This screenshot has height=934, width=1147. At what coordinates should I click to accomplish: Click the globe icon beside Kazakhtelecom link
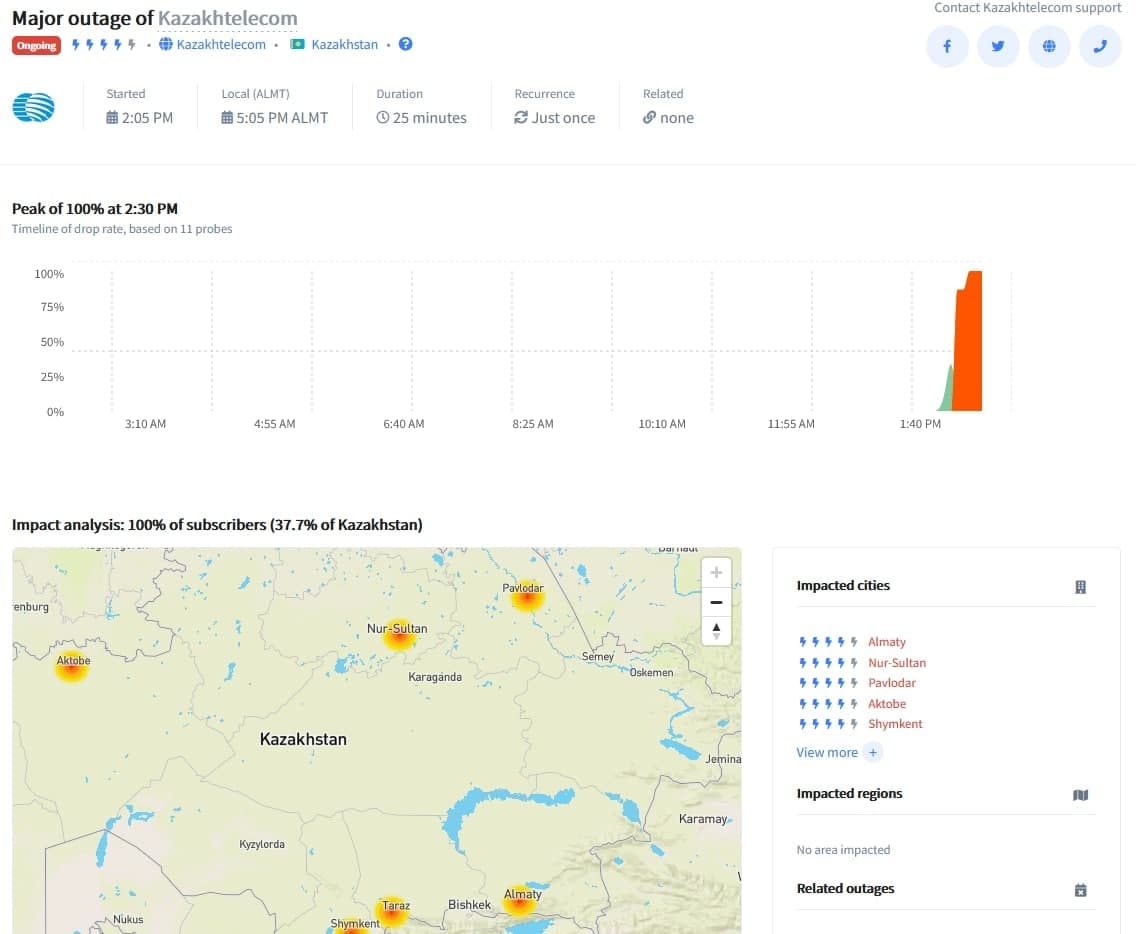[166, 44]
